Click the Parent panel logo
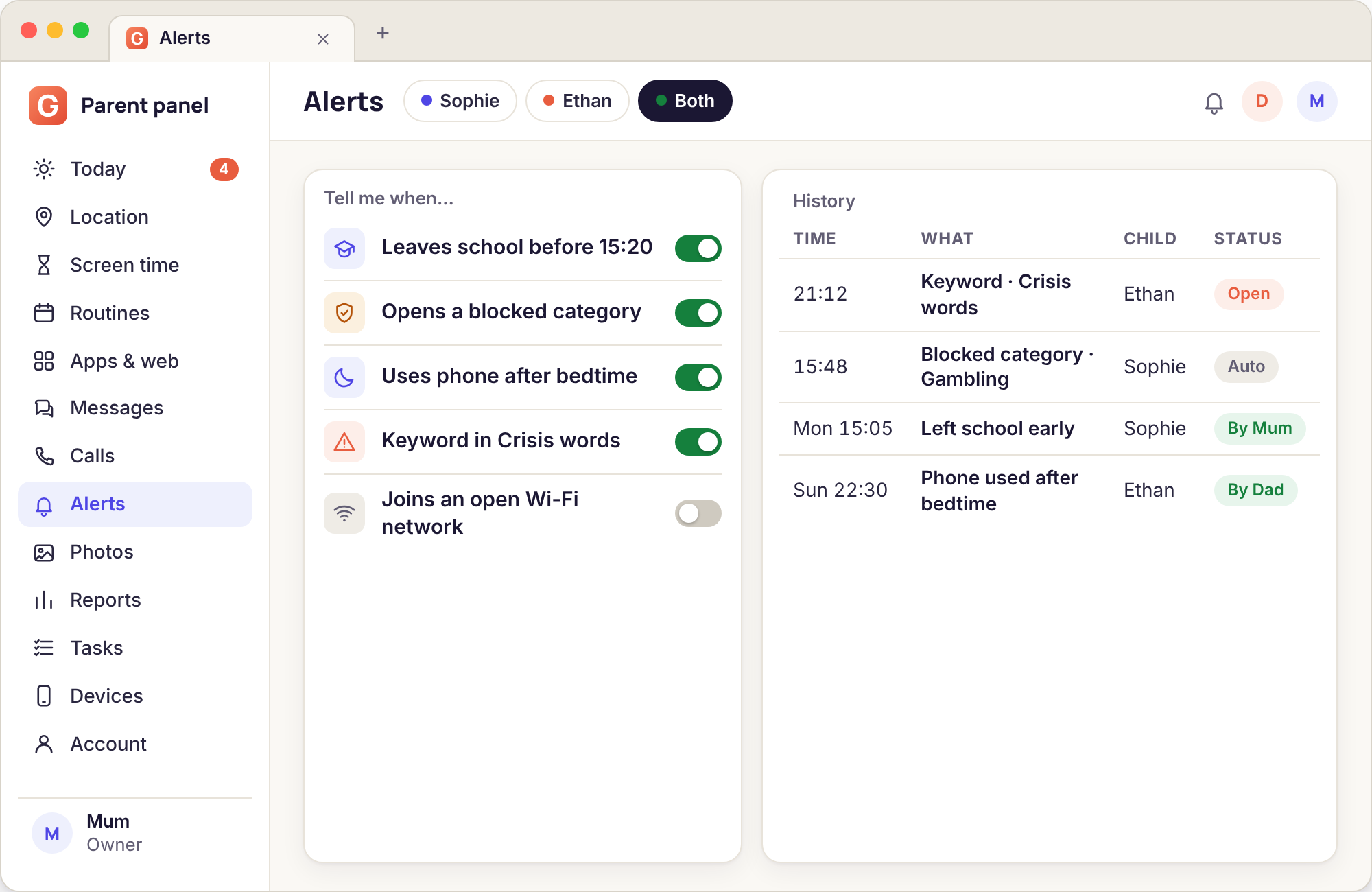Screen dimensions: 1372x892 48,106
